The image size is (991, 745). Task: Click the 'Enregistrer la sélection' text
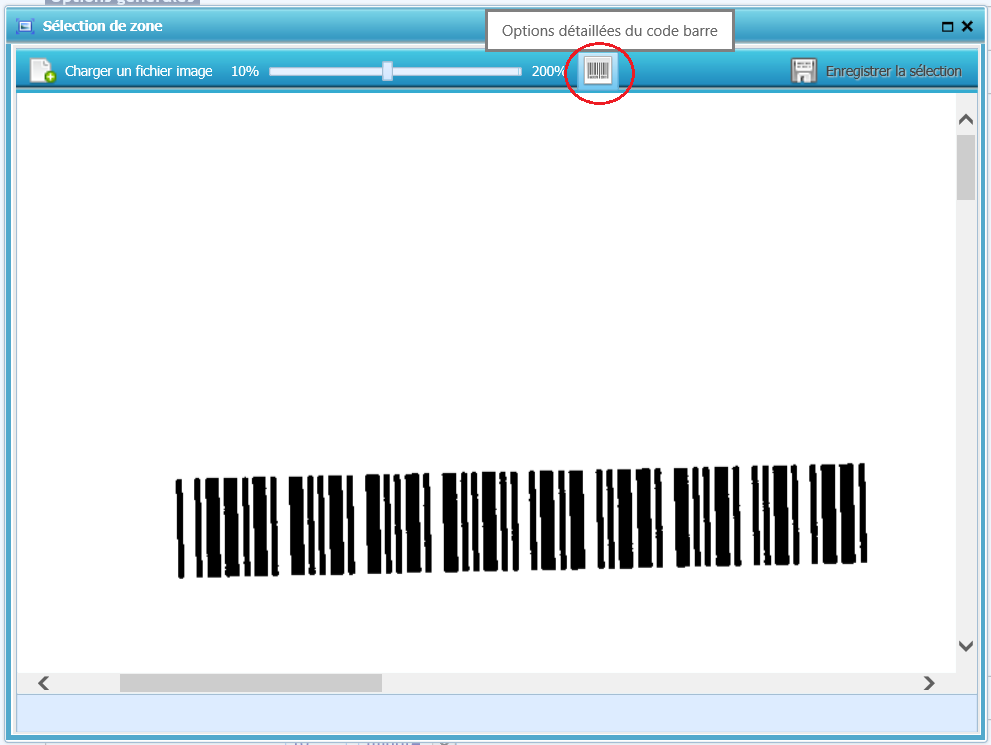(893, 71)
